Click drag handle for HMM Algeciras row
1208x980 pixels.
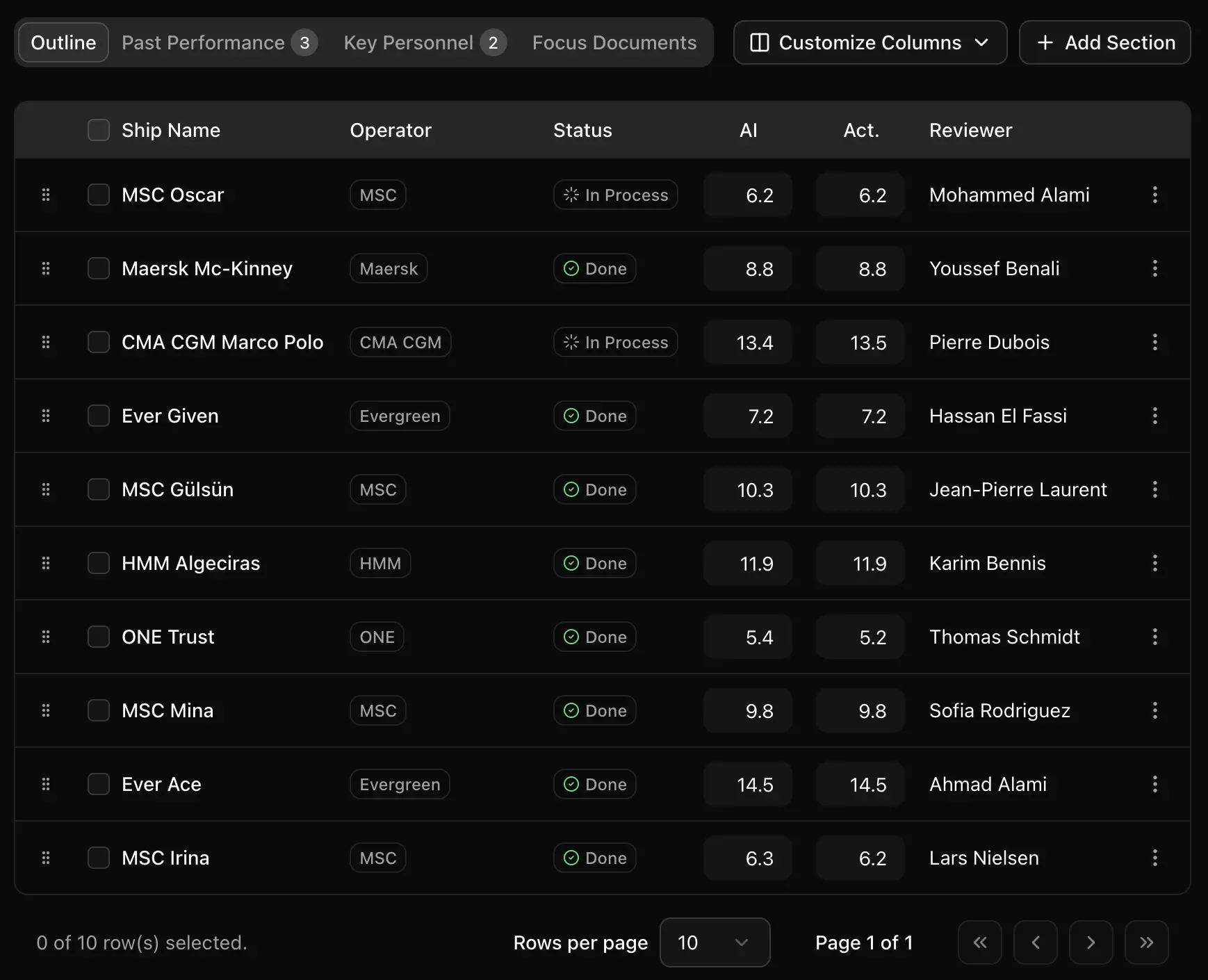coord(46,563)
